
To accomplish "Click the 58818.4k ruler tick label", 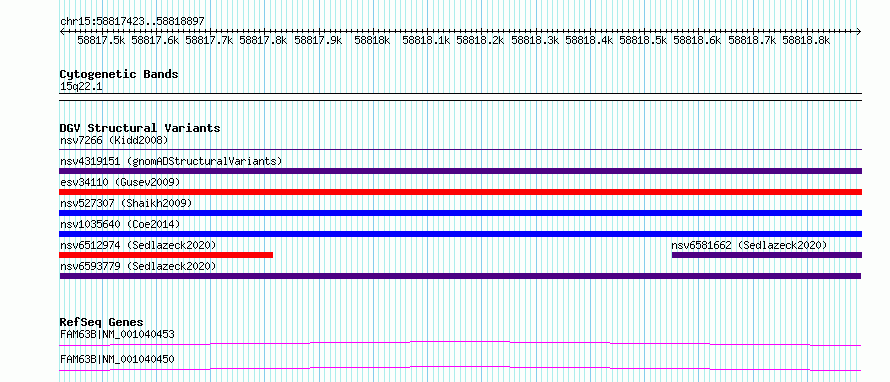I will [x=589, y=40].
